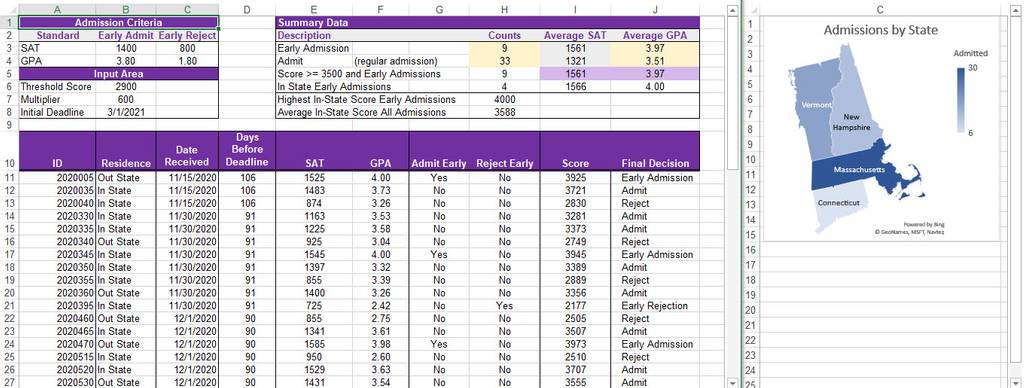Click the scroll-up arrow of the right chart pane

[1017, 10]
